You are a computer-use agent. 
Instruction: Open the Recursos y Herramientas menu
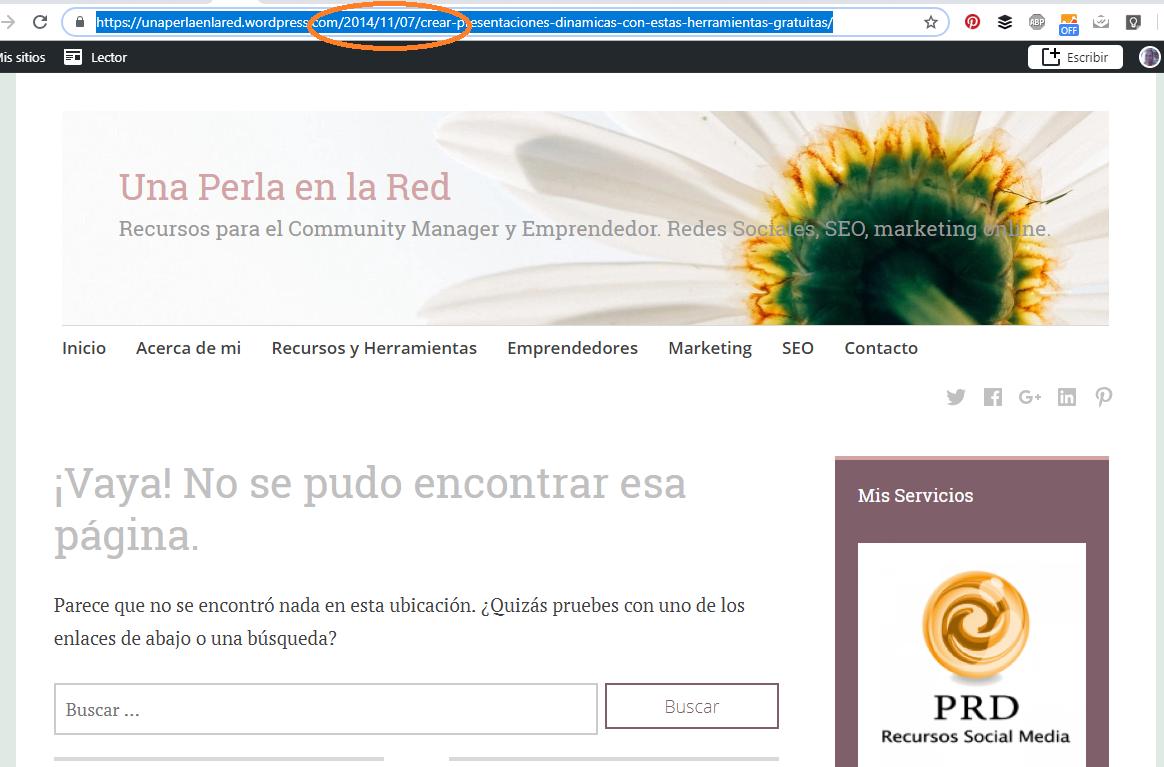tap(373, 348)
